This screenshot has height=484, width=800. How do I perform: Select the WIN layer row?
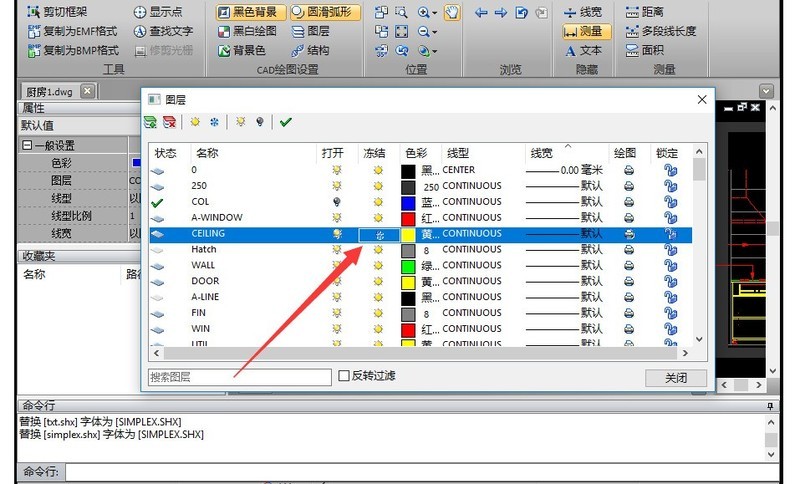(x=421, y=328)
